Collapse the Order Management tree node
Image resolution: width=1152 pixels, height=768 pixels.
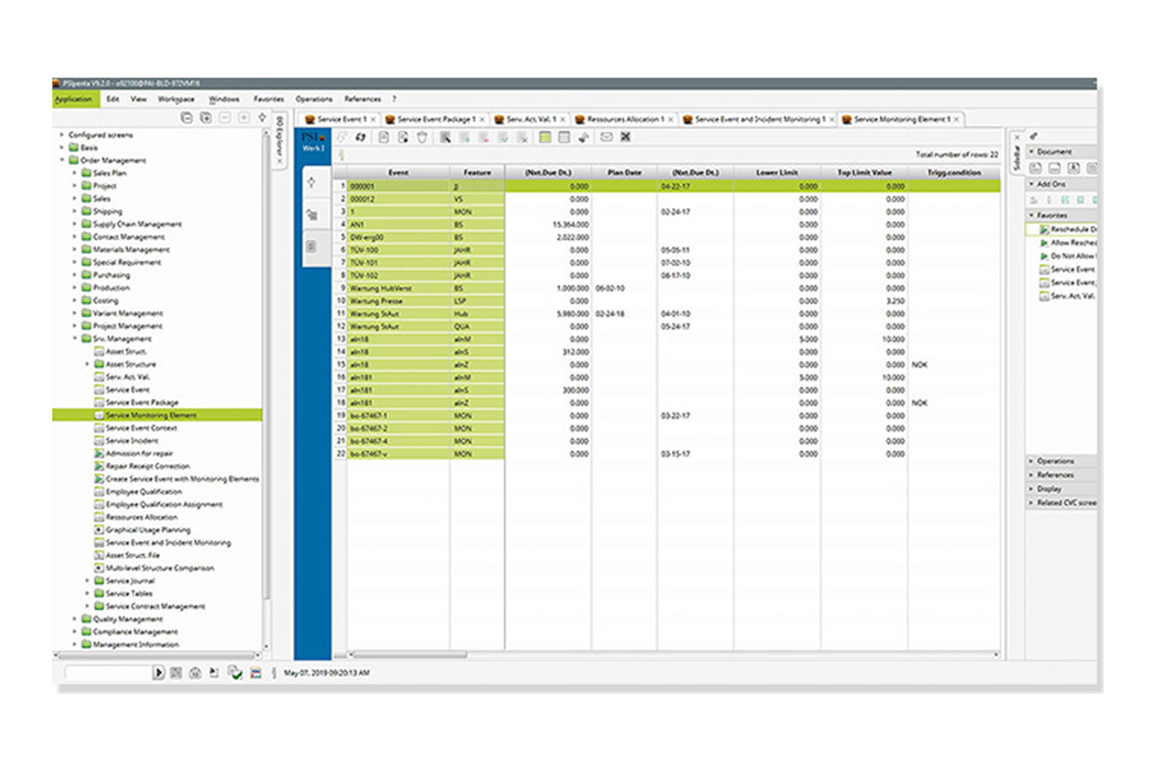tap(62, 160)
